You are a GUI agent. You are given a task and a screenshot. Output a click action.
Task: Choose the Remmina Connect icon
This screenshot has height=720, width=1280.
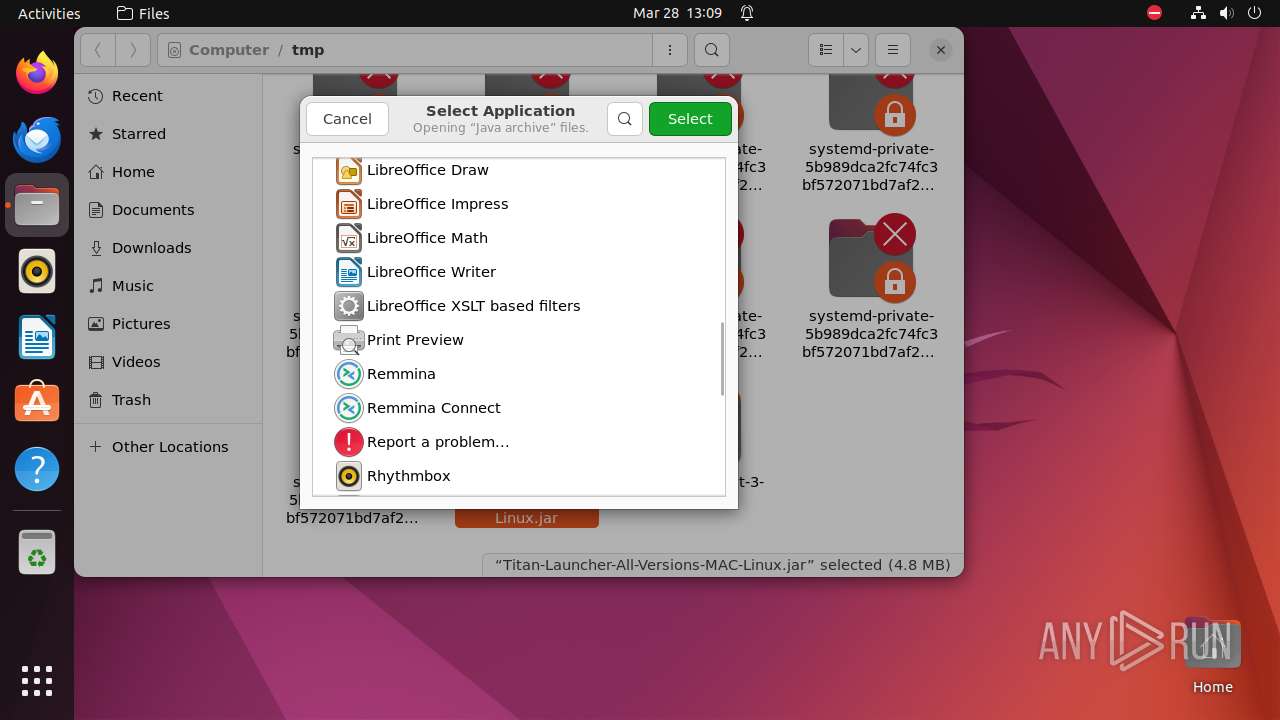pyautogui.click(x=348, y=408)
